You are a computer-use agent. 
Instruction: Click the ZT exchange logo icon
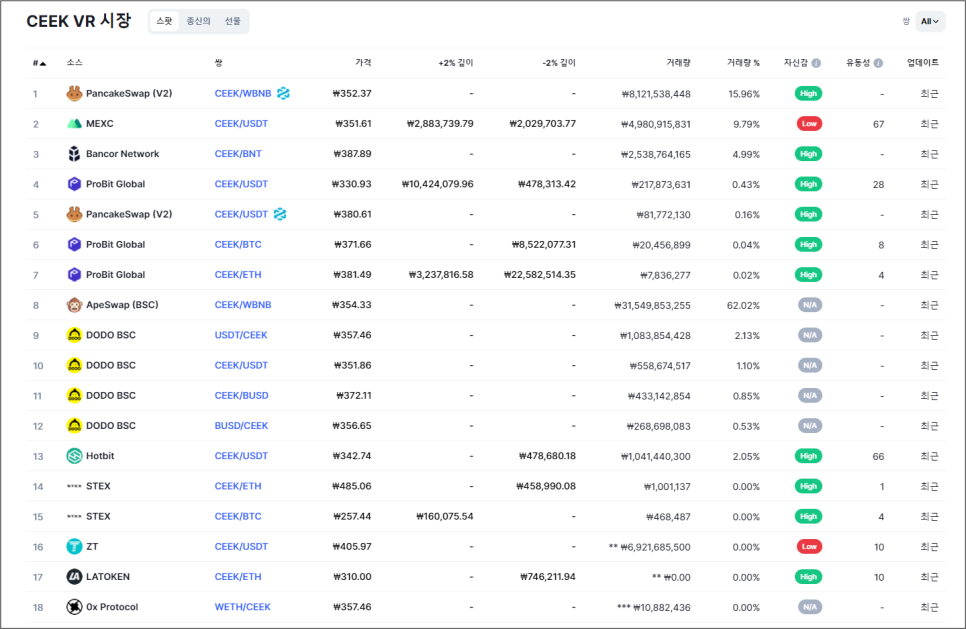coord(74,546)
